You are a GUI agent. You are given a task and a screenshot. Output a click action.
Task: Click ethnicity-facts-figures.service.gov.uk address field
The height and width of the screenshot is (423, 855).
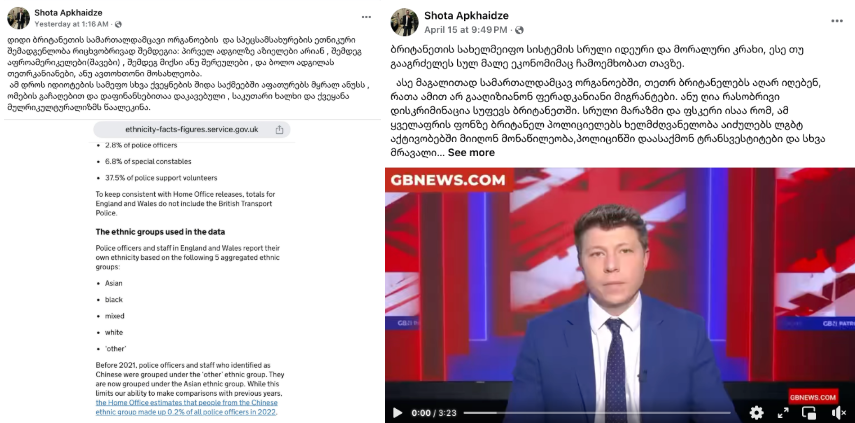click(x=192, y=130)
